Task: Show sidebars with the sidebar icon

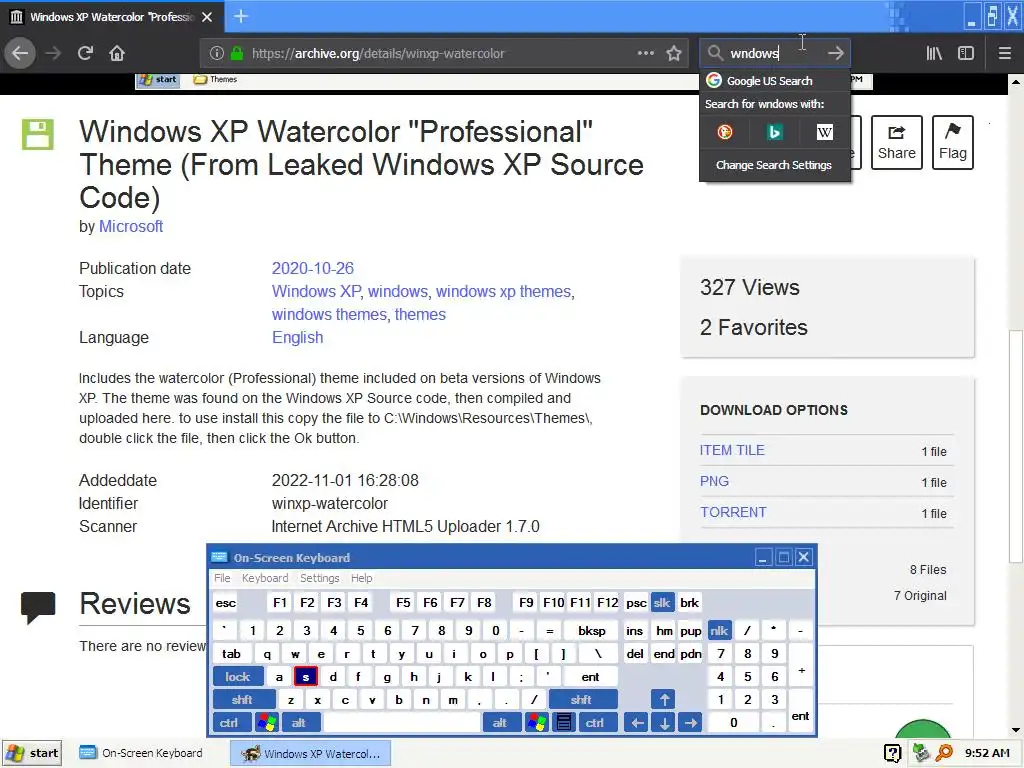Action: [x=966, y=54]
